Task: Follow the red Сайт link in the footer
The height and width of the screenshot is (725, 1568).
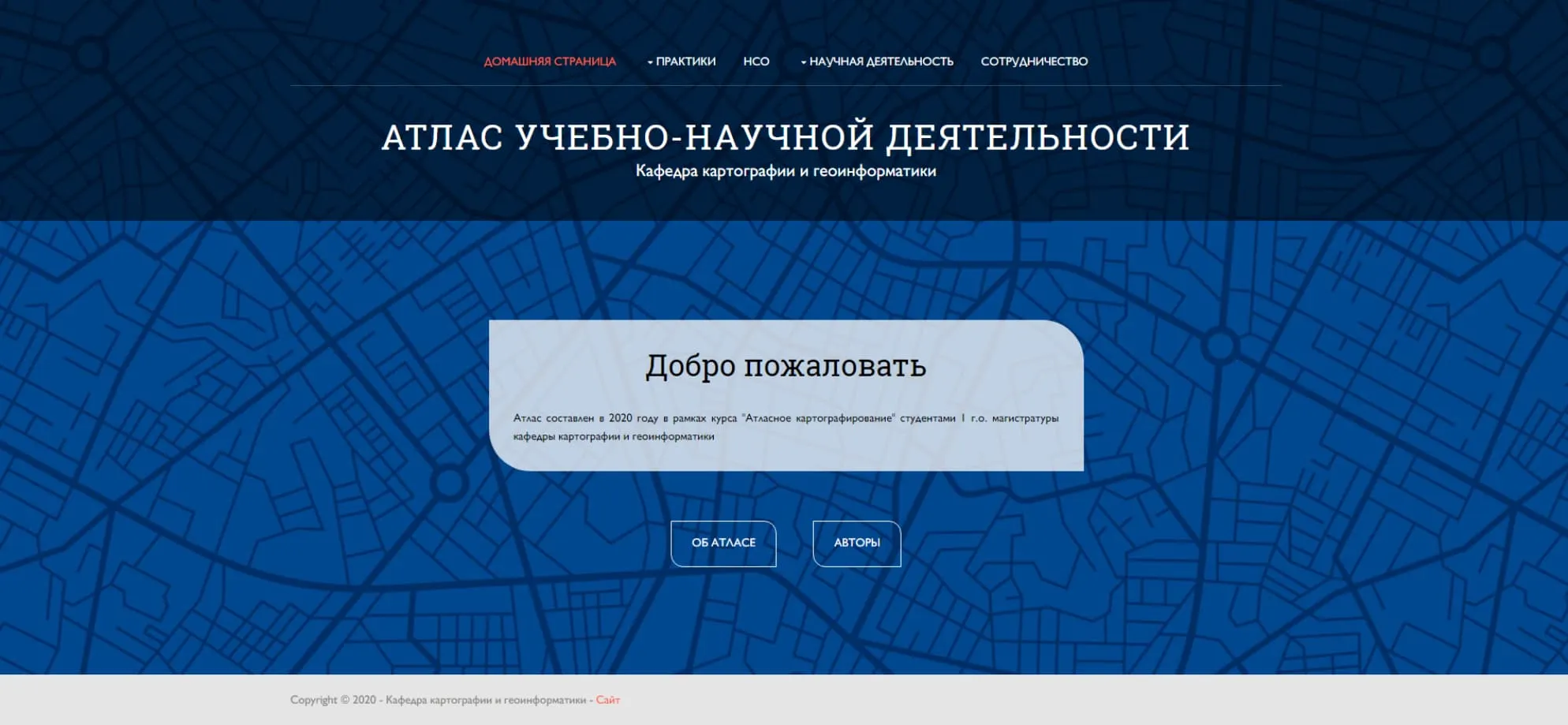Action: coord(607,700)
